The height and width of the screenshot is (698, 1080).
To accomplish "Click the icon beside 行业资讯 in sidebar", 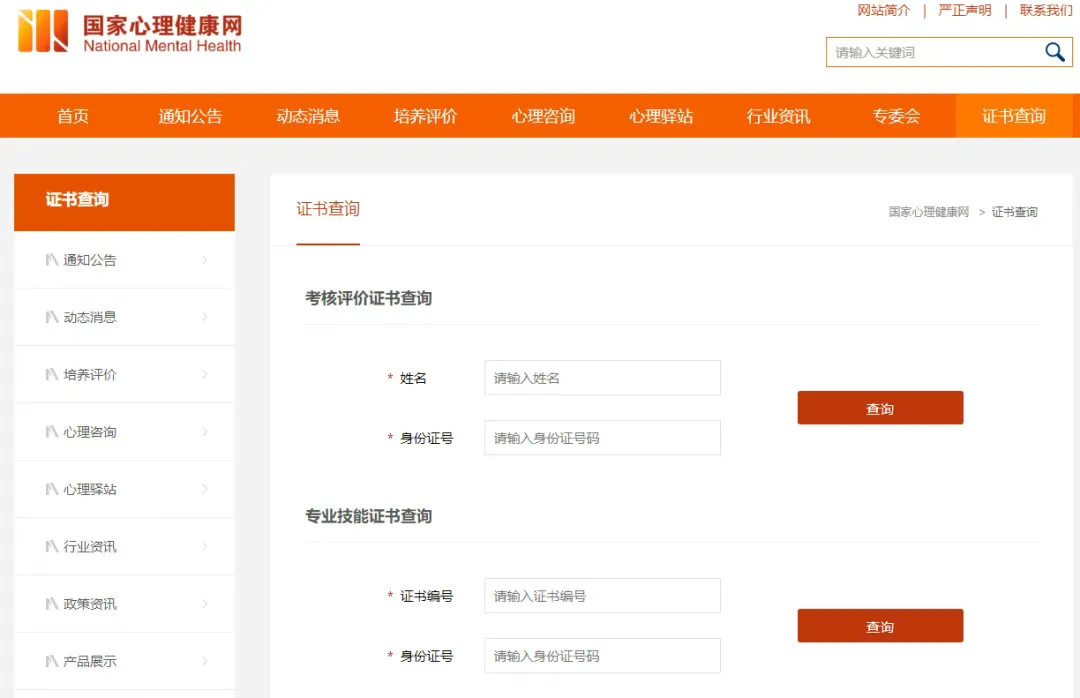I will click(x=52, y=546).
